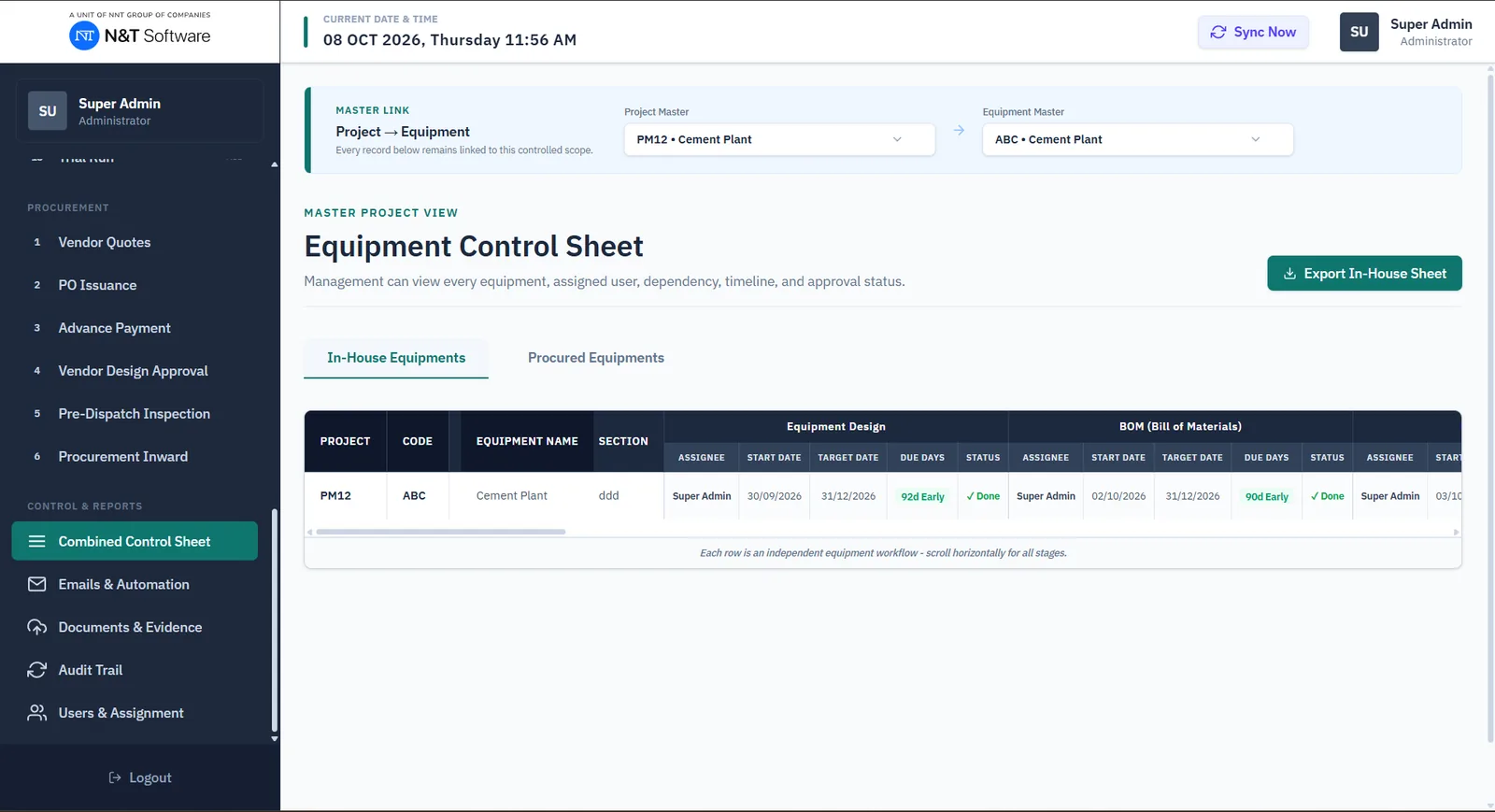Click the Combined Control Sheet list icon

pos(37,541)
